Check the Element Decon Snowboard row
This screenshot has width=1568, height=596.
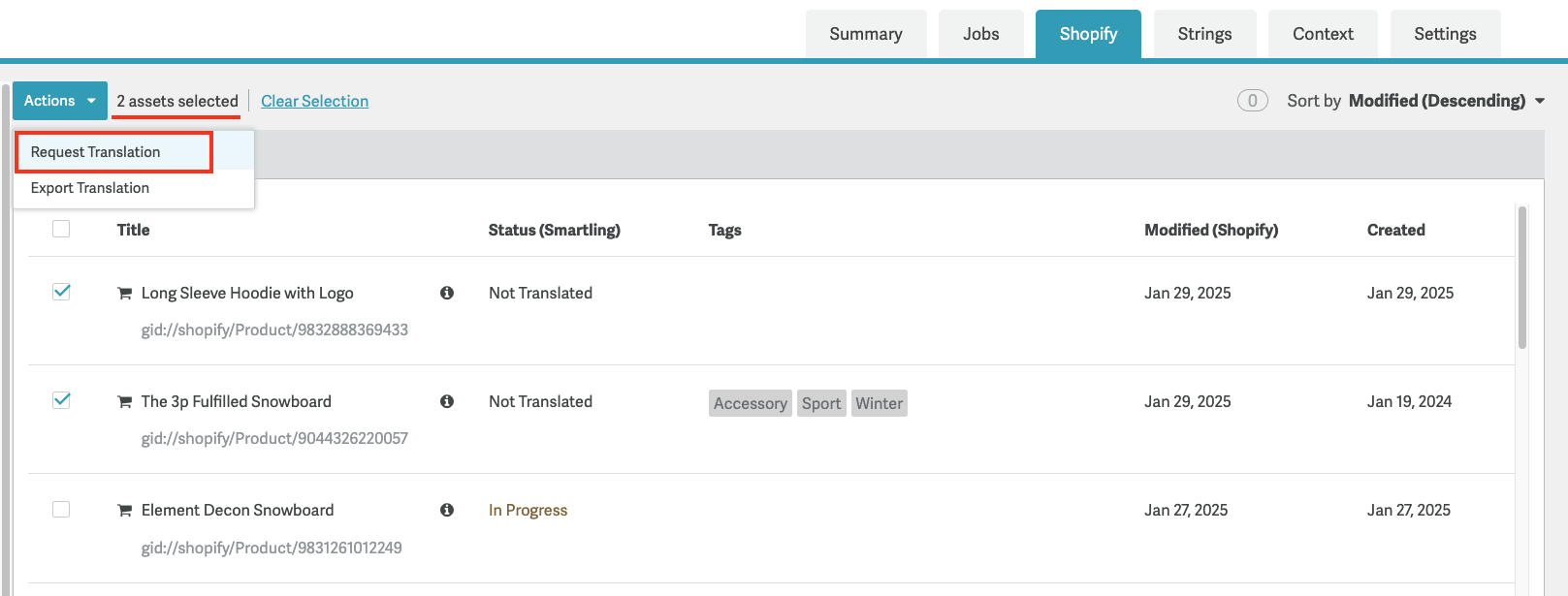(x=61, y=509)
